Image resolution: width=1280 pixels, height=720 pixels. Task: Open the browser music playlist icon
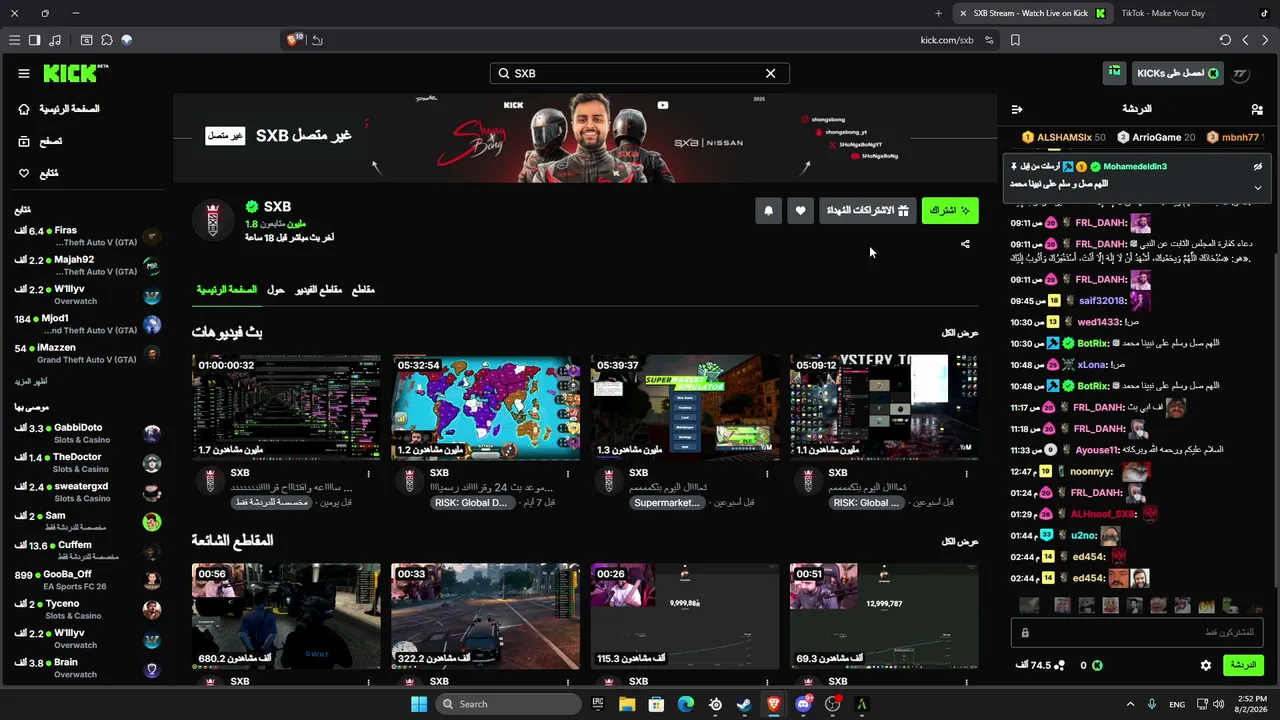[x=54, y=40]
